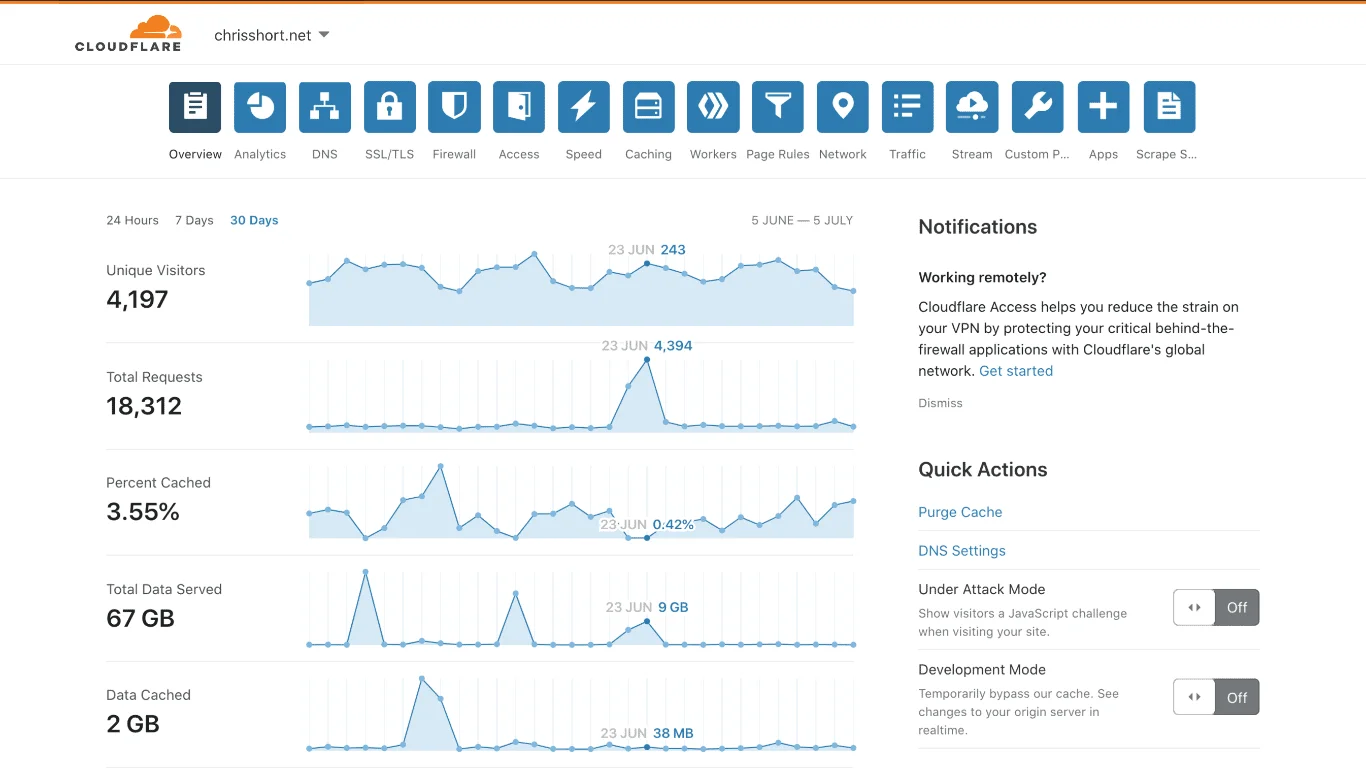Open the Firewall shield icon
The image size is (1366, 769).
tap(454, 107)
